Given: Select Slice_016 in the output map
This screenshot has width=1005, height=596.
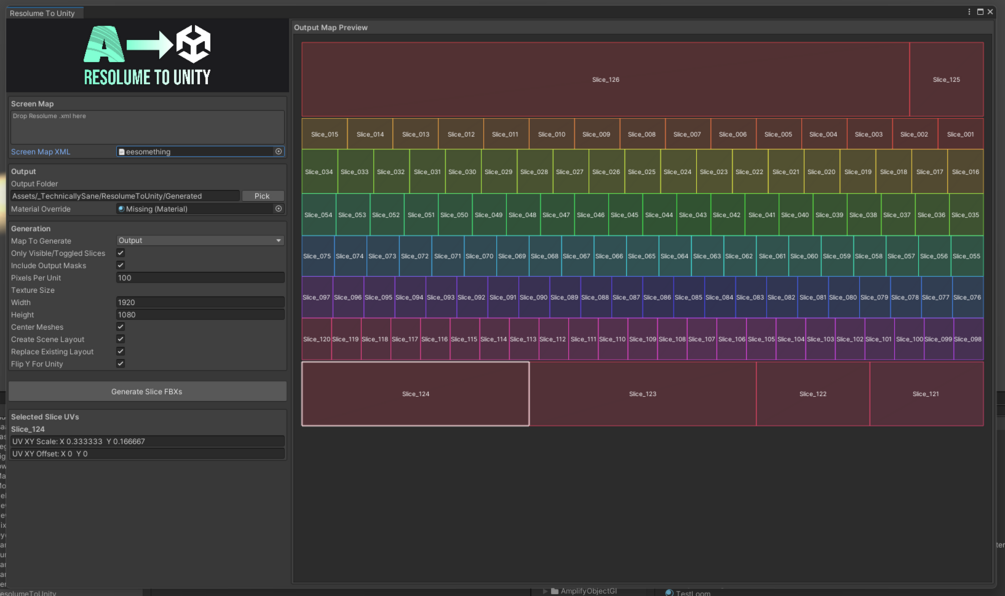Looking at the screenshot, I should (965, 172).
